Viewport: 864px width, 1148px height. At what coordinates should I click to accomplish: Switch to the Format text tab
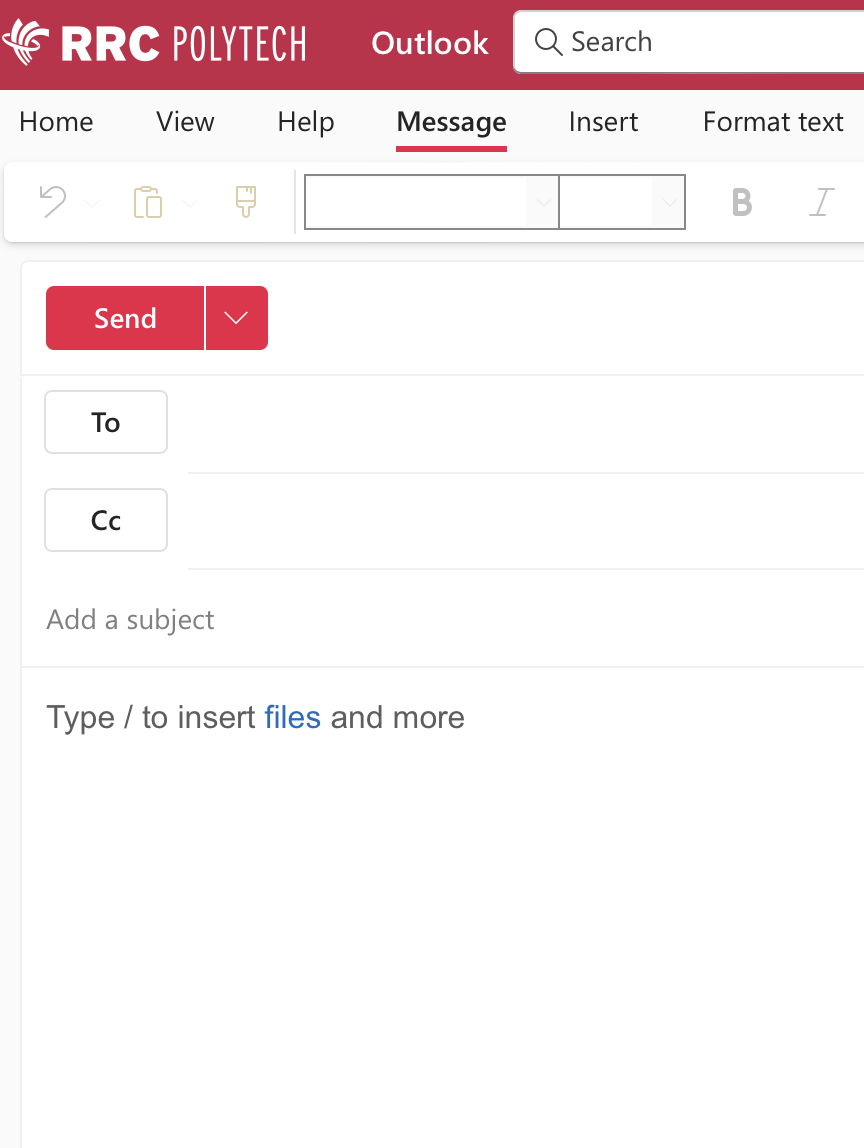pos(772,121)
